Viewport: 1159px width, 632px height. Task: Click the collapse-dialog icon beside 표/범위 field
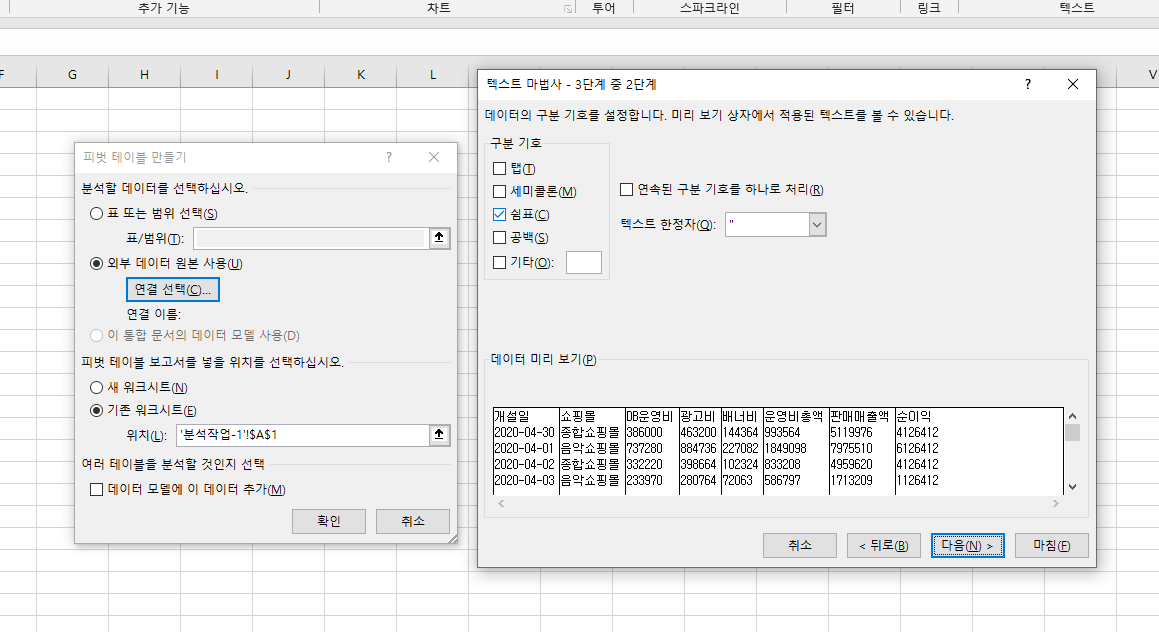pos(439,238)
